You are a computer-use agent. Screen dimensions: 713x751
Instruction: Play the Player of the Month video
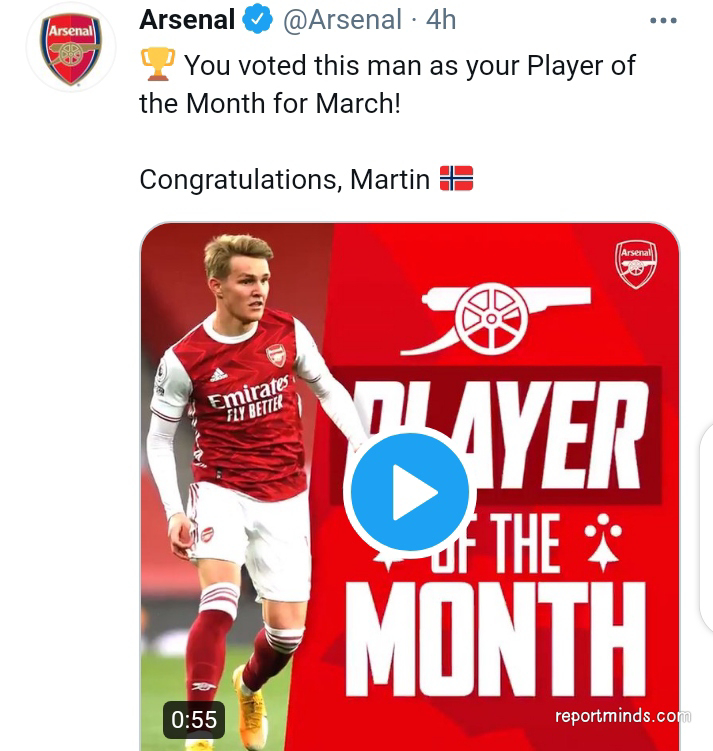tap(410, 491)
